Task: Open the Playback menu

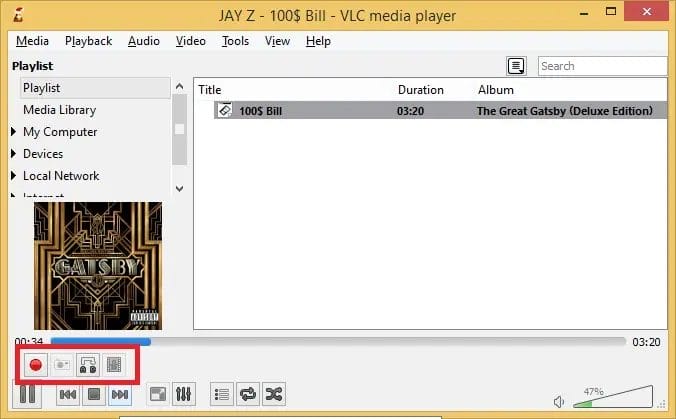Action: point(88,41)
